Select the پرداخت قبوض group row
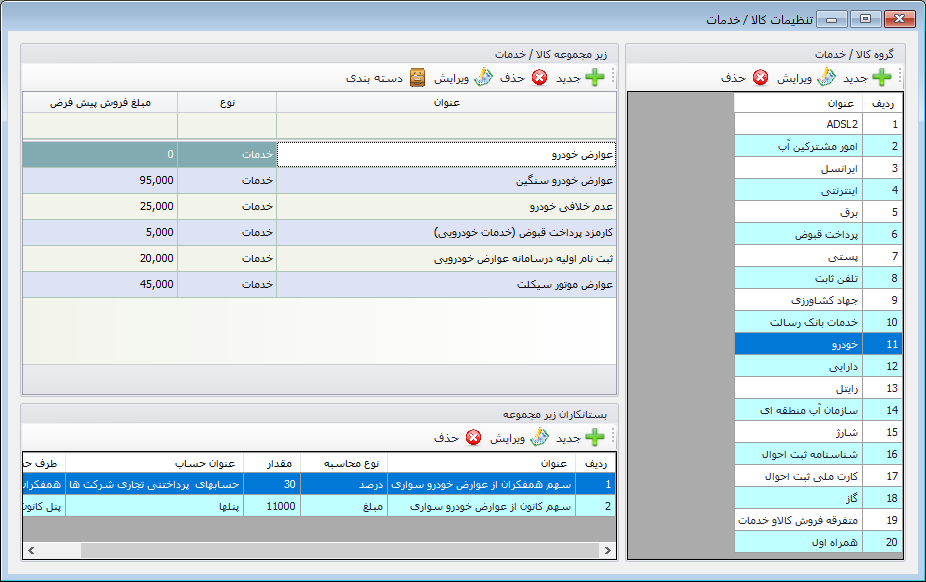The height and width of the screenshot is (582, 926). (818, 234)
